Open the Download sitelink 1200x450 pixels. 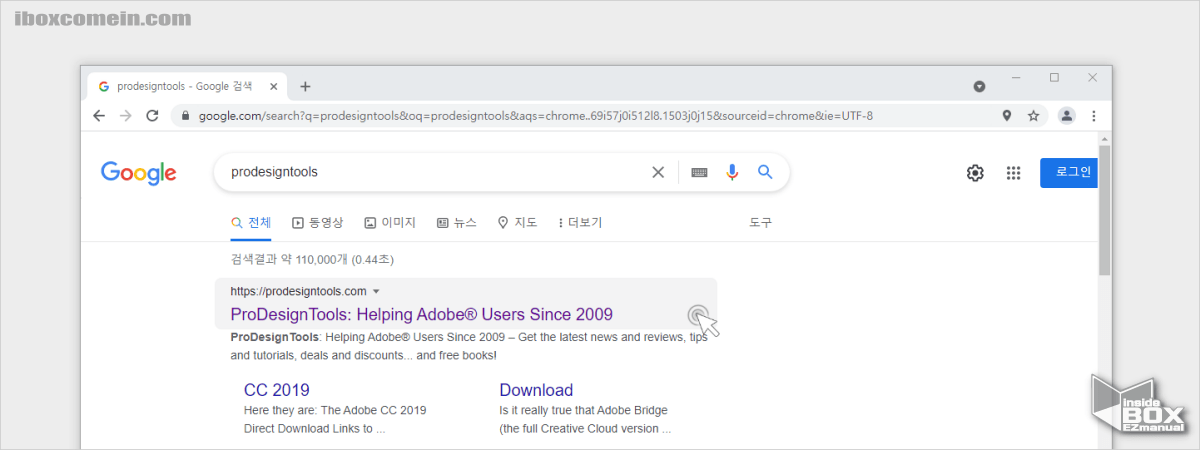point(536,390)
